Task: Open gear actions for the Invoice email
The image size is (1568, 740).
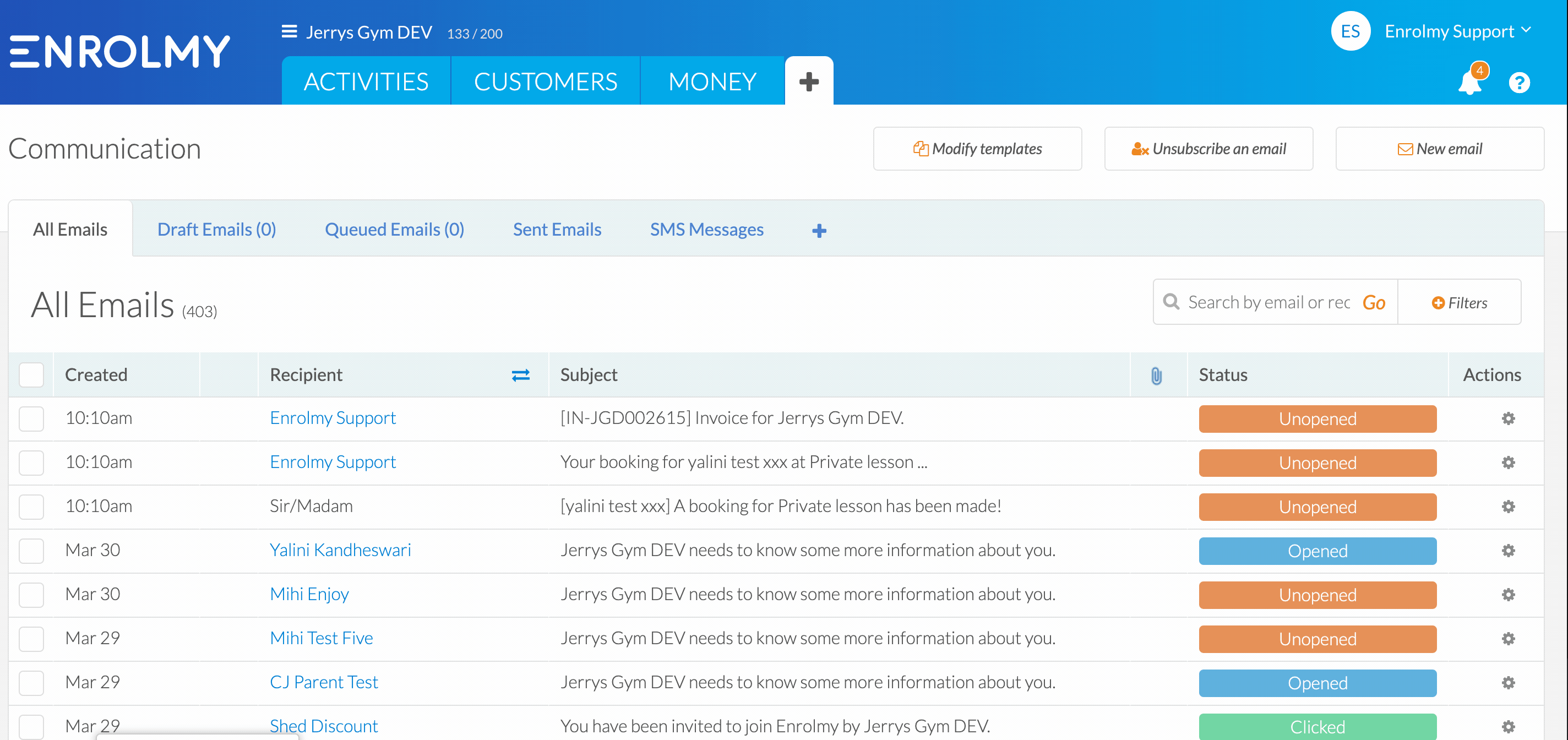Action: [1509, 418]
